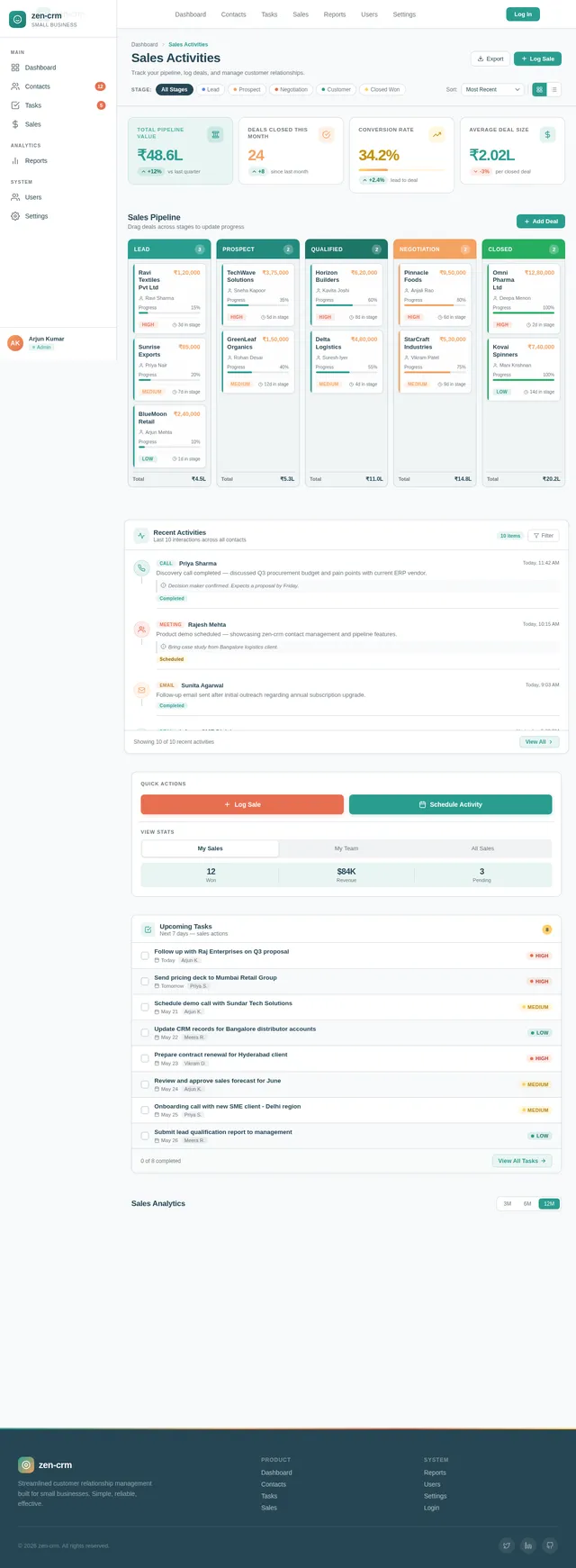Open Contacts in the sidebar
Screen dimensions: 576x1568
(x=58, y=86)
